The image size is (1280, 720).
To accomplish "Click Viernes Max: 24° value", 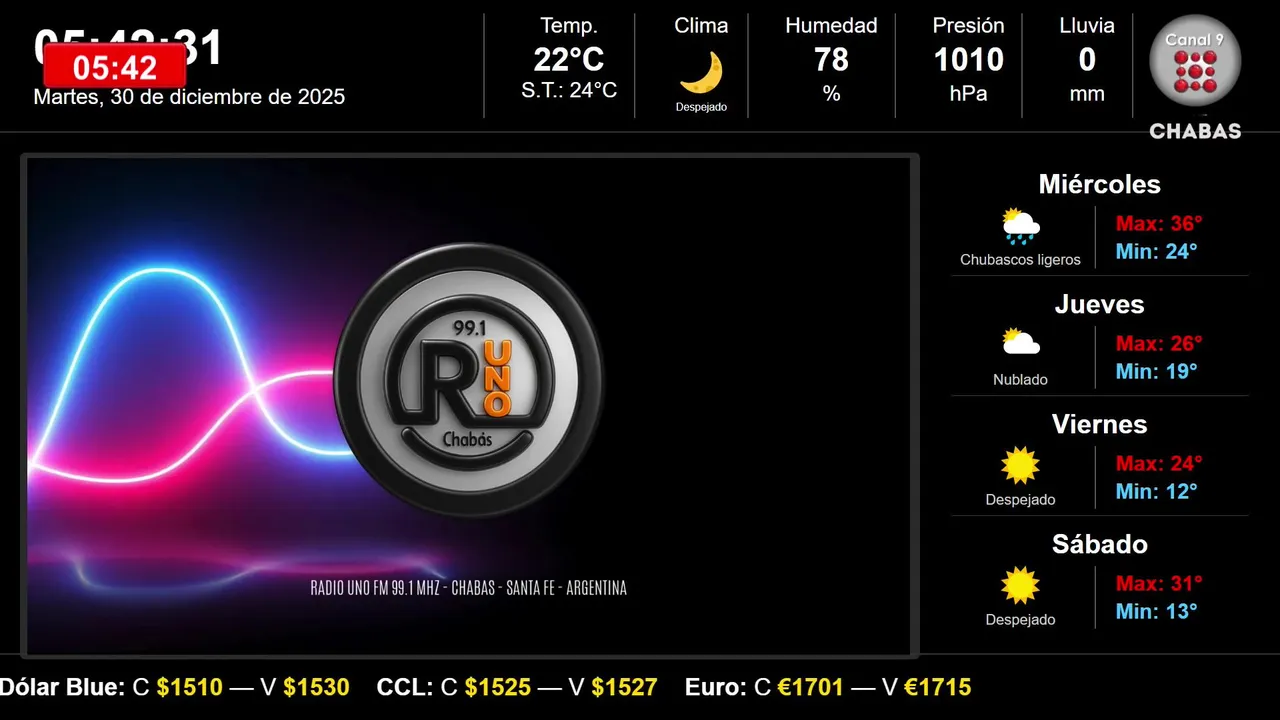I will (x=1159, y=464).
